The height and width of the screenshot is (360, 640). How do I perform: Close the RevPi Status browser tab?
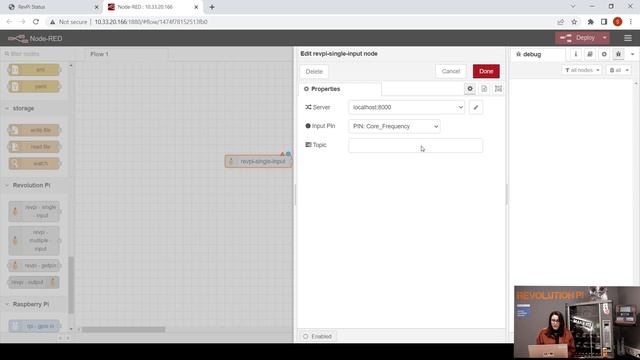(x=97, y=7)
